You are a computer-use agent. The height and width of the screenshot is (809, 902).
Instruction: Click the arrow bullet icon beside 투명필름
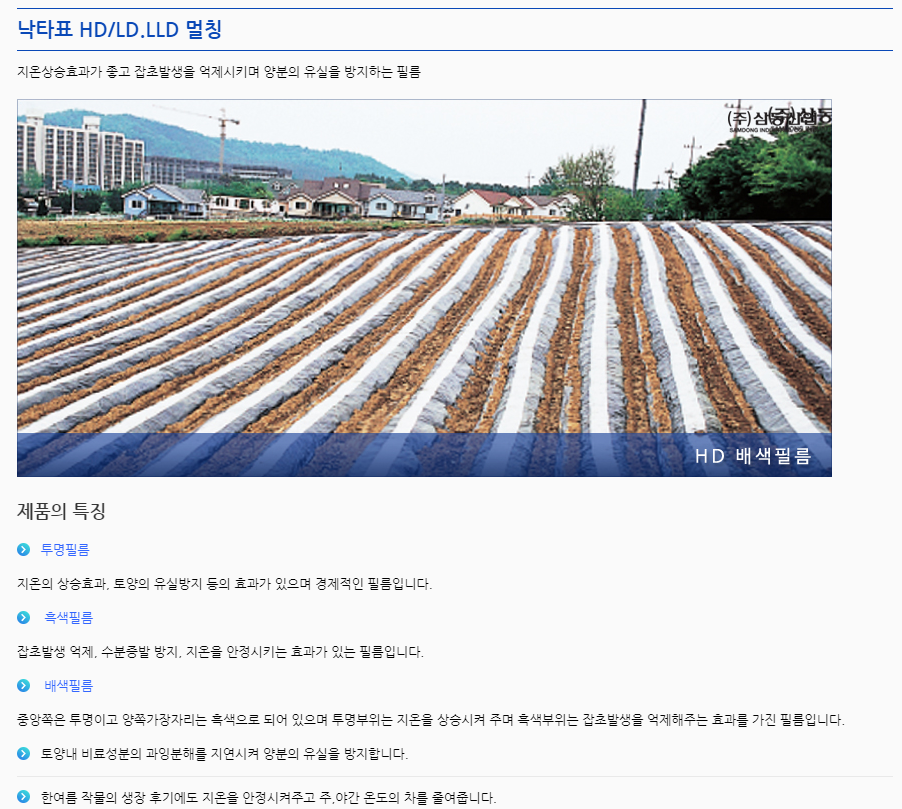pyautogui.click(x=24, y=549)
